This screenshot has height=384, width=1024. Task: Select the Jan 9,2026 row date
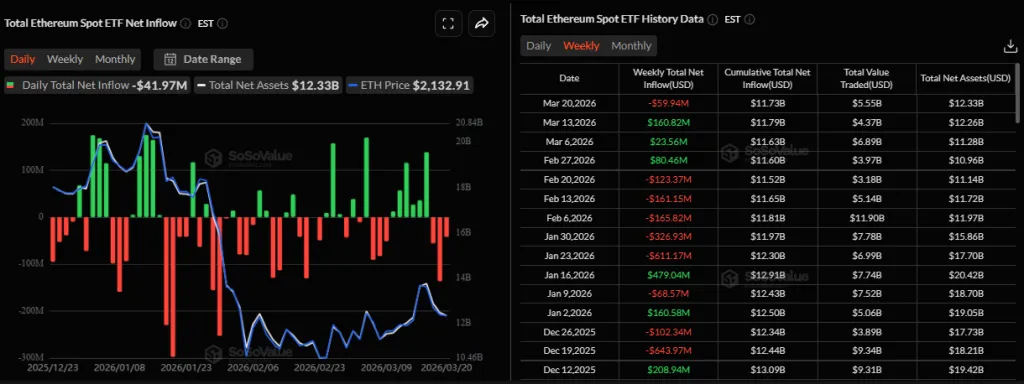[569, 294]
